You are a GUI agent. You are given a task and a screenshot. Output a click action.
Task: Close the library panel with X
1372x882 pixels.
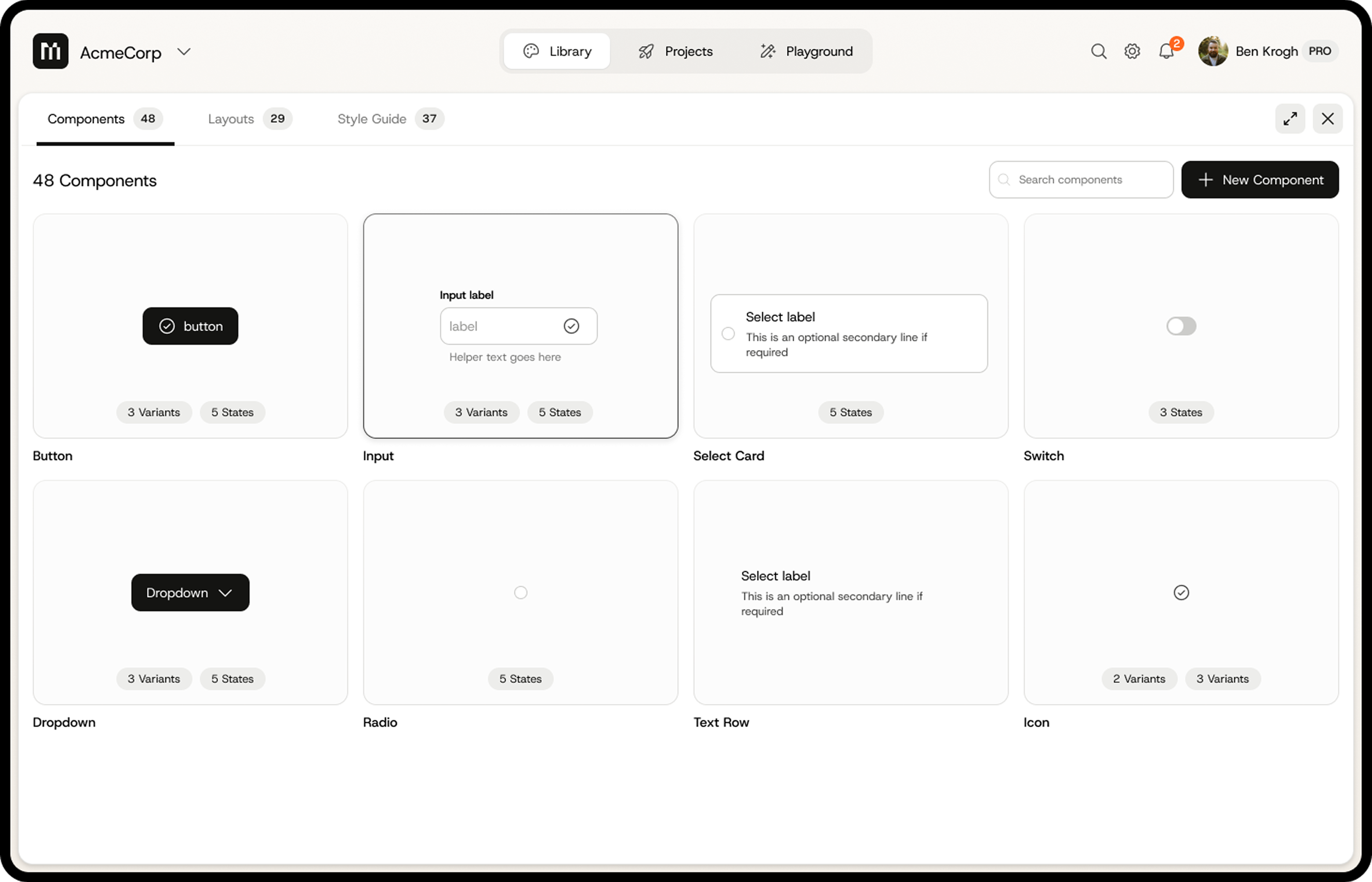tap(1327, 119)
